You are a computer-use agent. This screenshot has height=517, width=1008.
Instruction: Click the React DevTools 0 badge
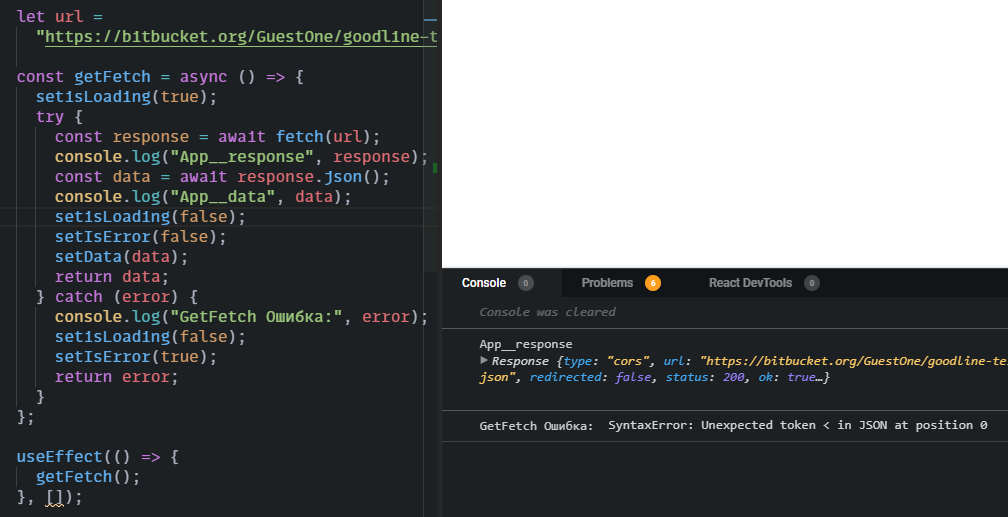click(811, 283)
